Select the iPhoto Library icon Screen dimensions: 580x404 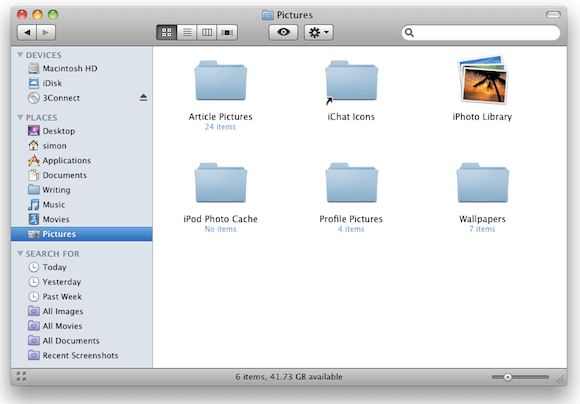(x=482, y=80)
